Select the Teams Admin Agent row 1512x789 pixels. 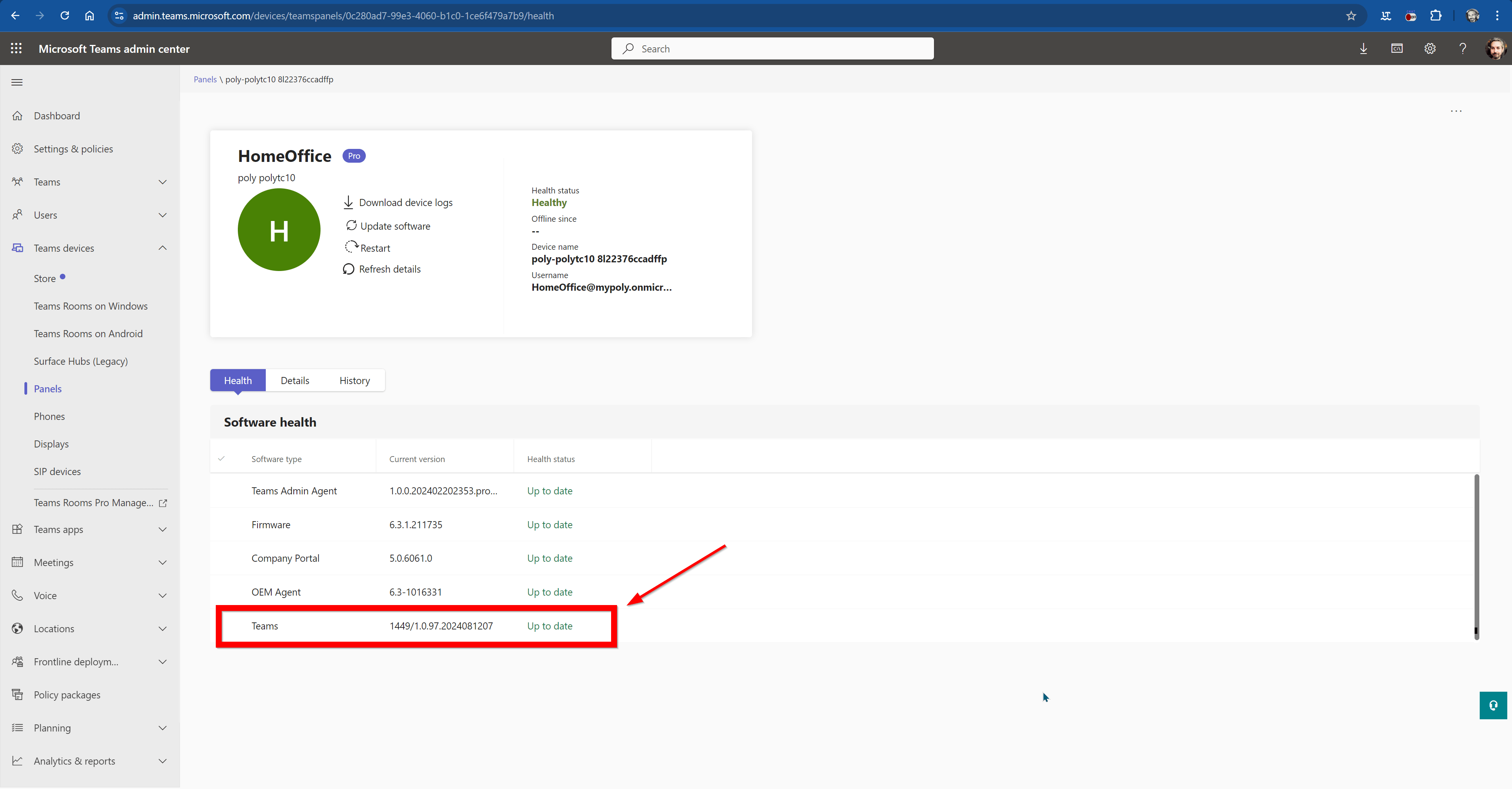(842, 491)
